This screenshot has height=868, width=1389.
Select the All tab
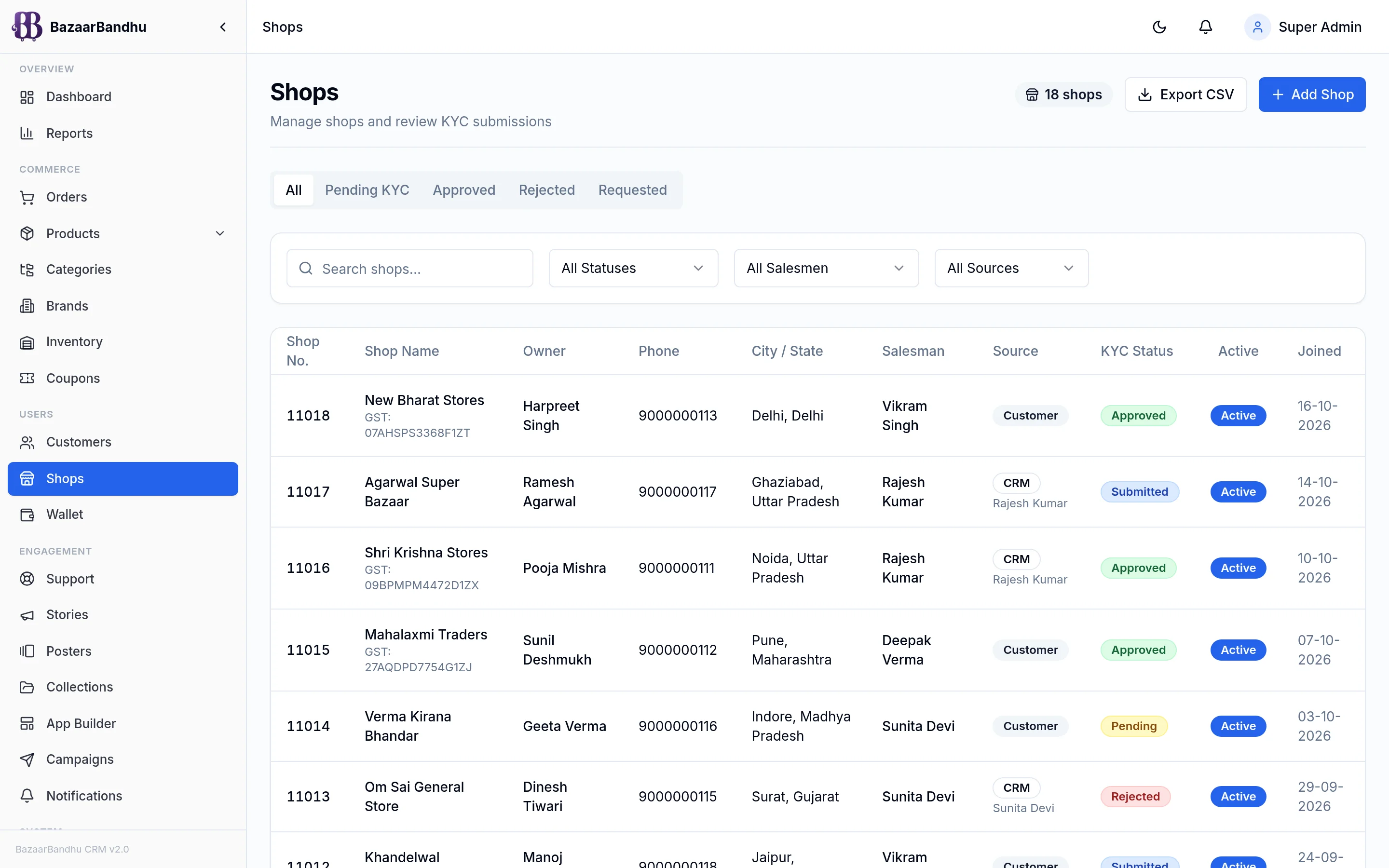293,190
